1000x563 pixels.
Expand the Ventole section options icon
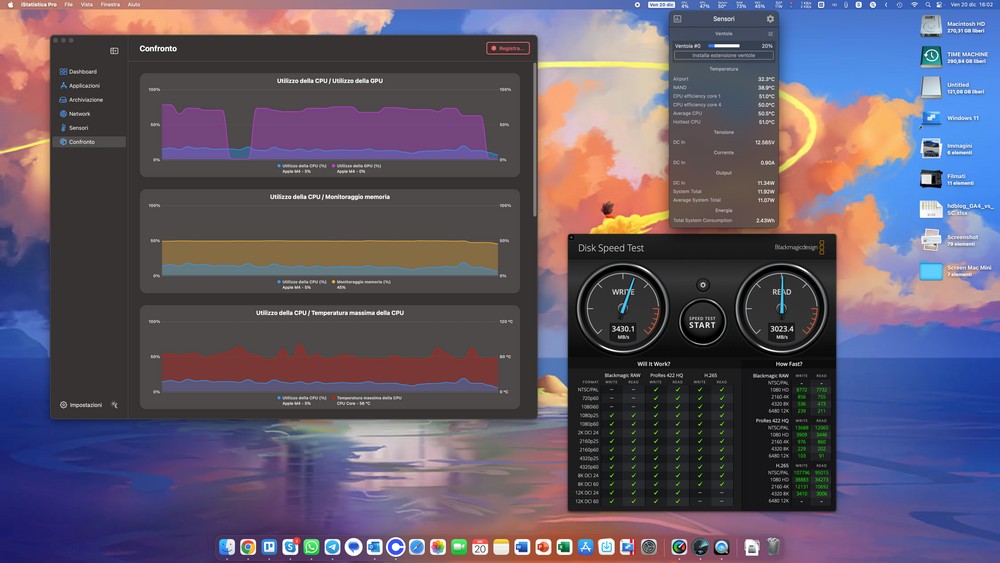pyautogui.click(x=770, y=34)
